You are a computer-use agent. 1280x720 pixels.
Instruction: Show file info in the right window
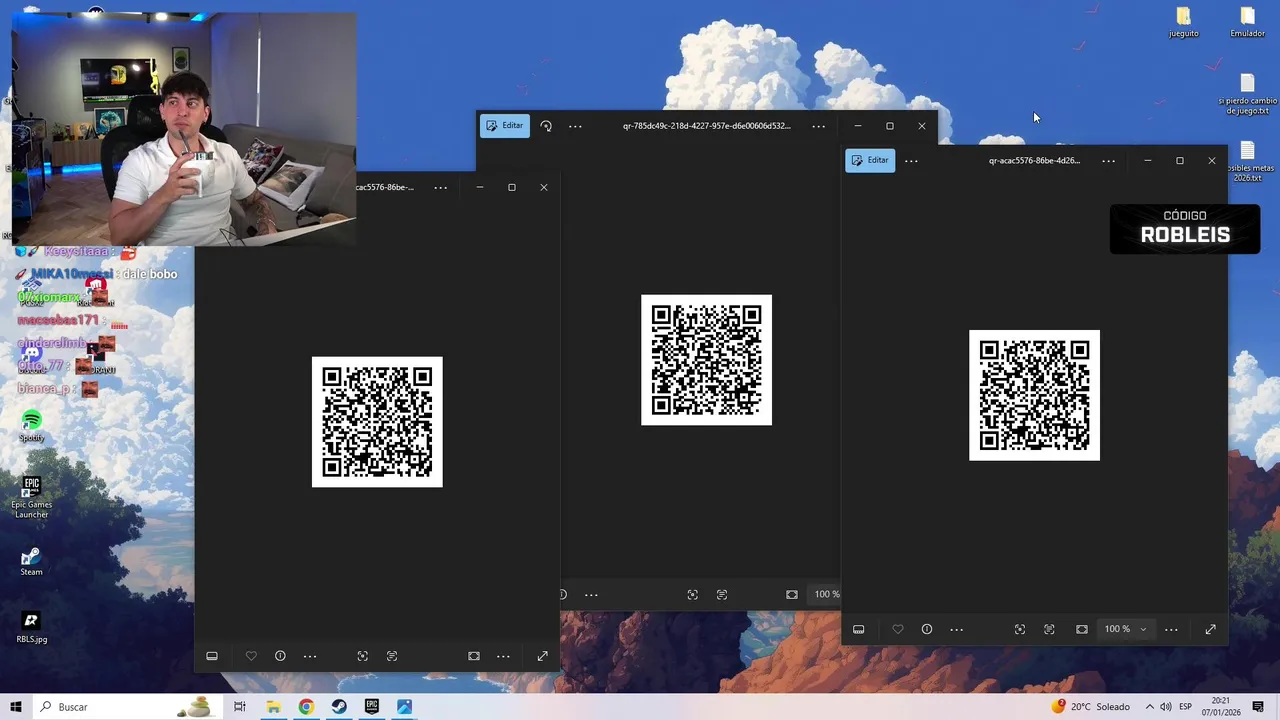(x=927, y=629)
